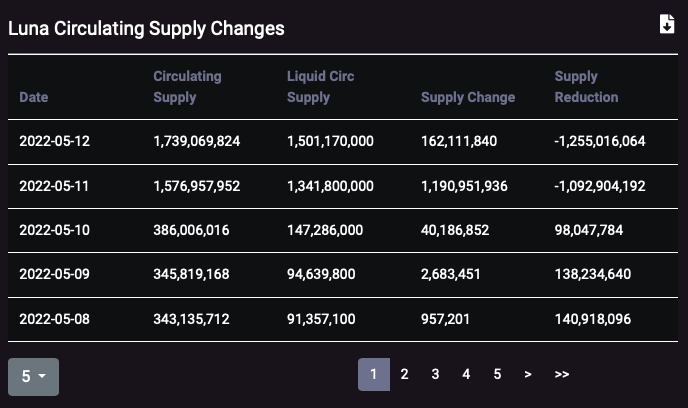Image resolution: width=688 pixels, height=408 pixels.
Task: Go to page 3 of results
Action: (x=435, y=374)
